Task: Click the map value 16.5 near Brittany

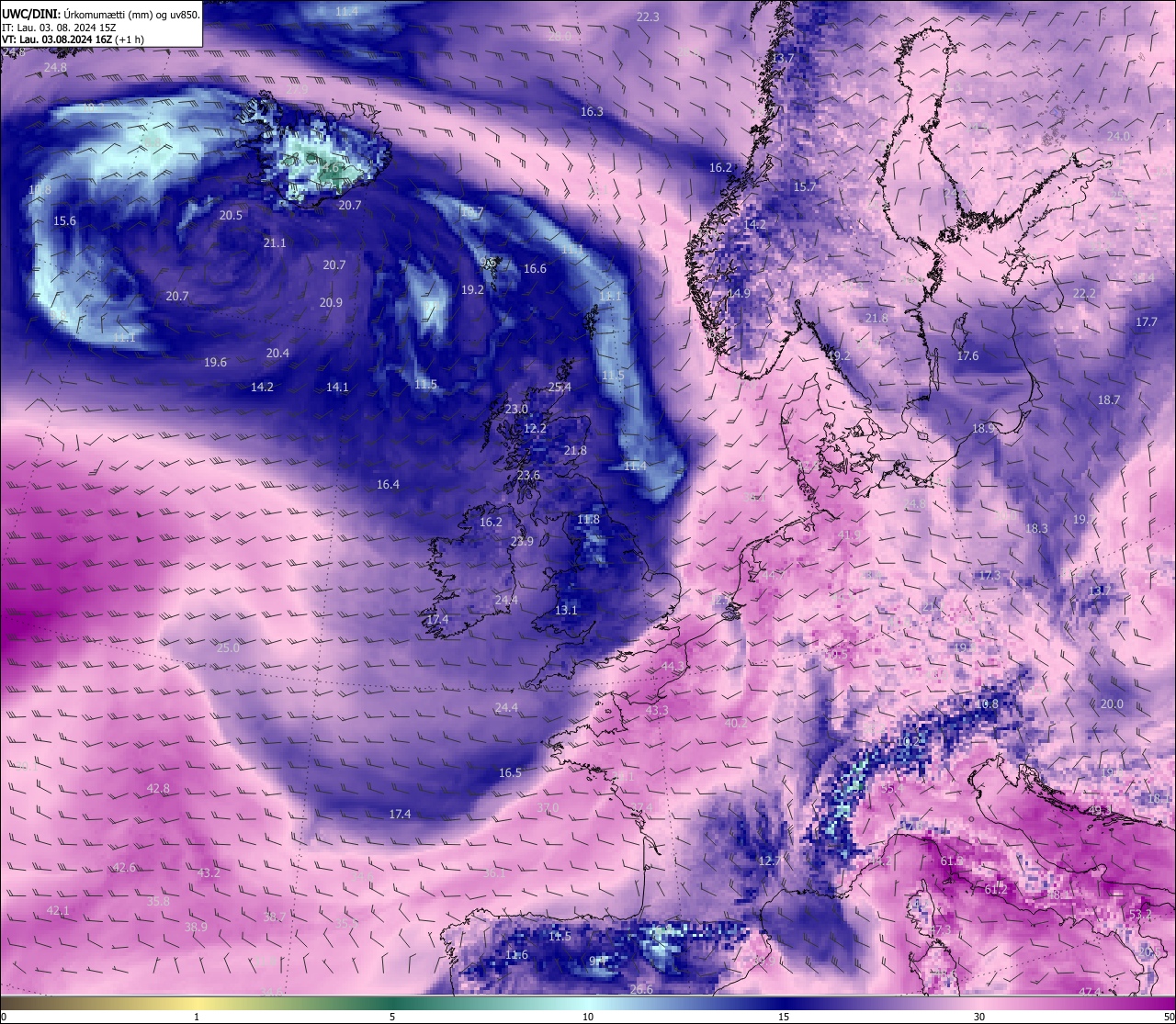Action: click(510, 773)
